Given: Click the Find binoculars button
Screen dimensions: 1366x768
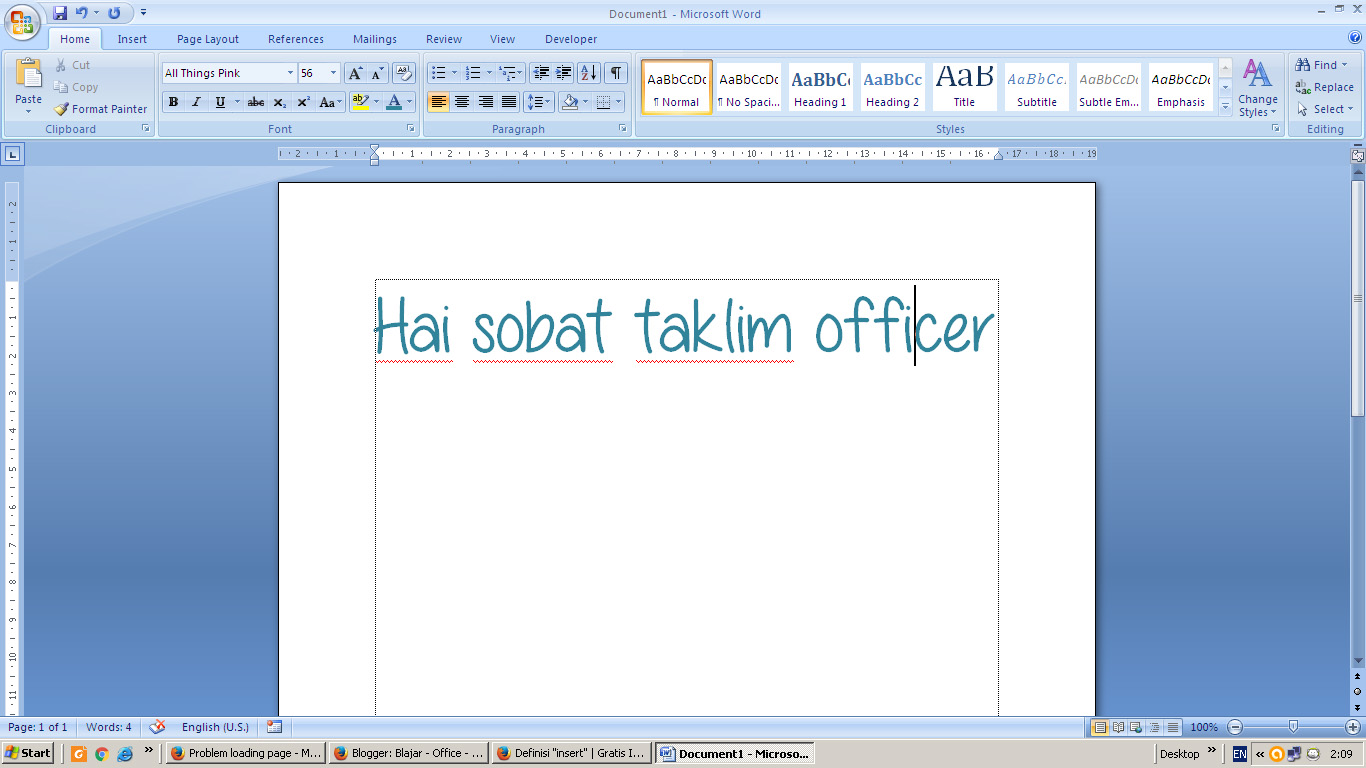Looking at the screenshot, I should [1321, 65].
